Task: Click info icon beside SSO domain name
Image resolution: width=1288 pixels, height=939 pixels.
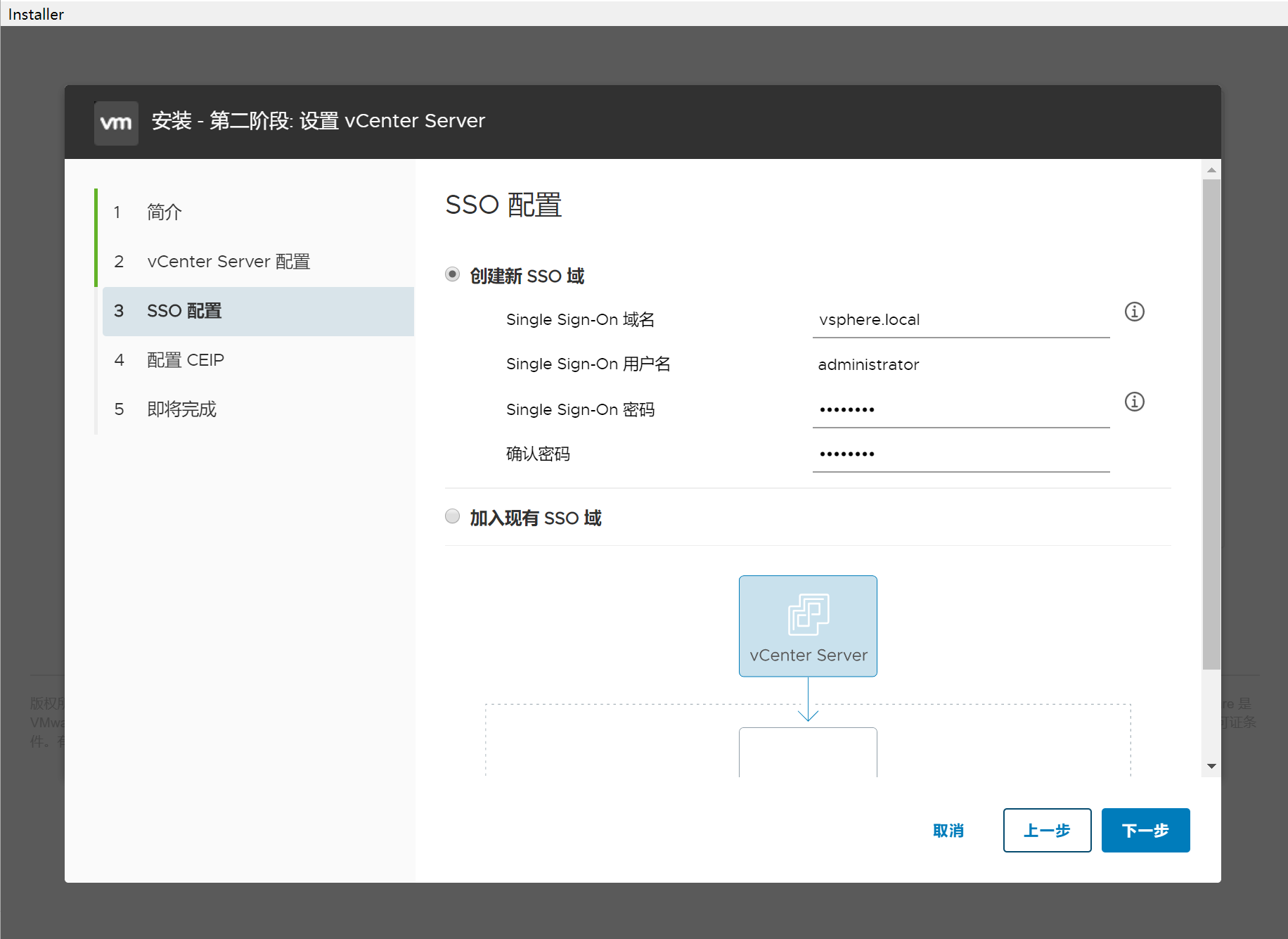Action: tap(1134, 312)
